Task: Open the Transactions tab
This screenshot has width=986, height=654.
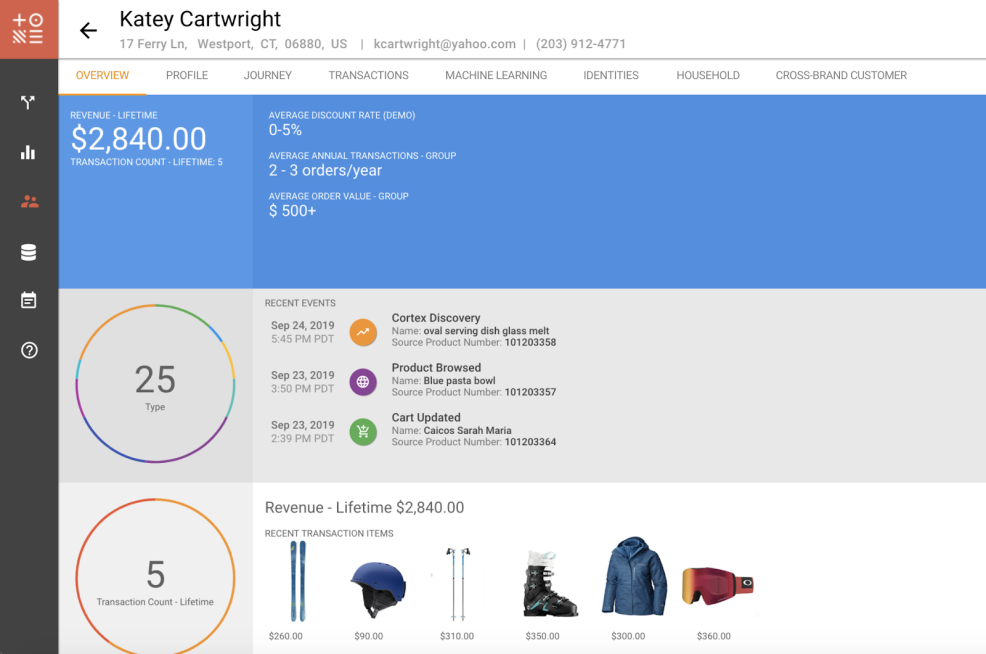Action: [x=368, y=75]
